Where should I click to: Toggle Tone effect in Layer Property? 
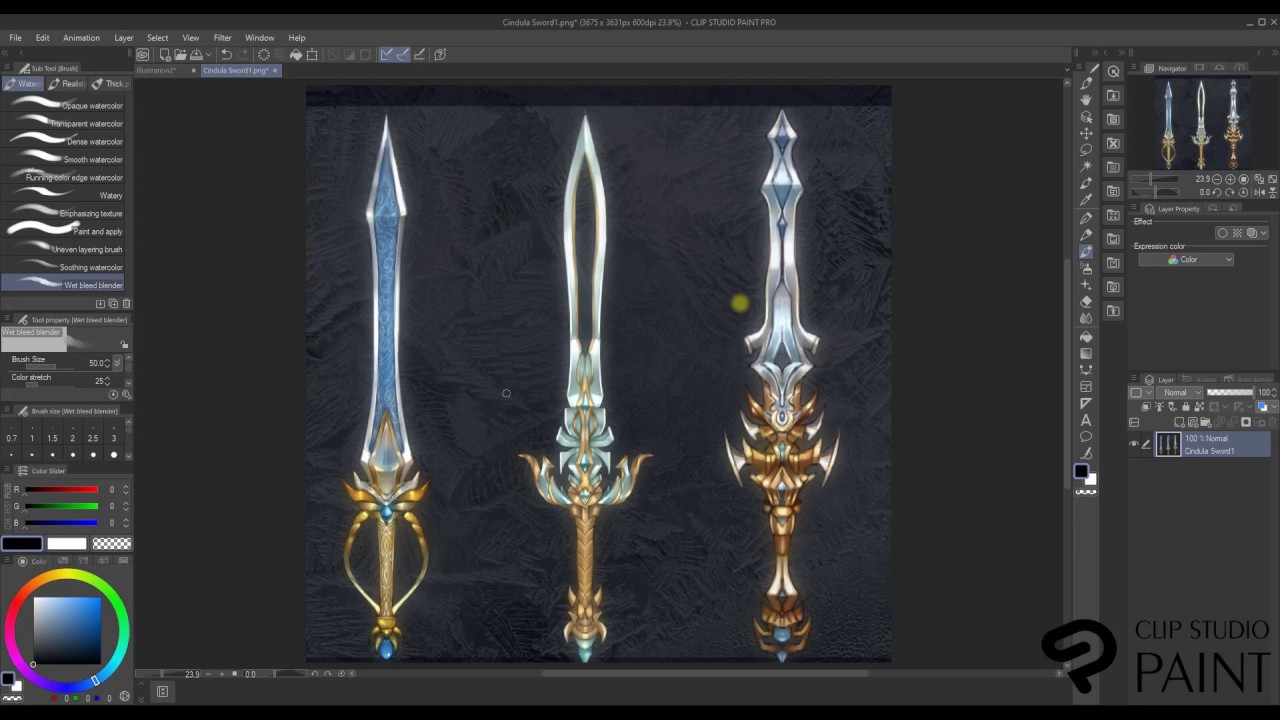click(x=1237, y=233)
